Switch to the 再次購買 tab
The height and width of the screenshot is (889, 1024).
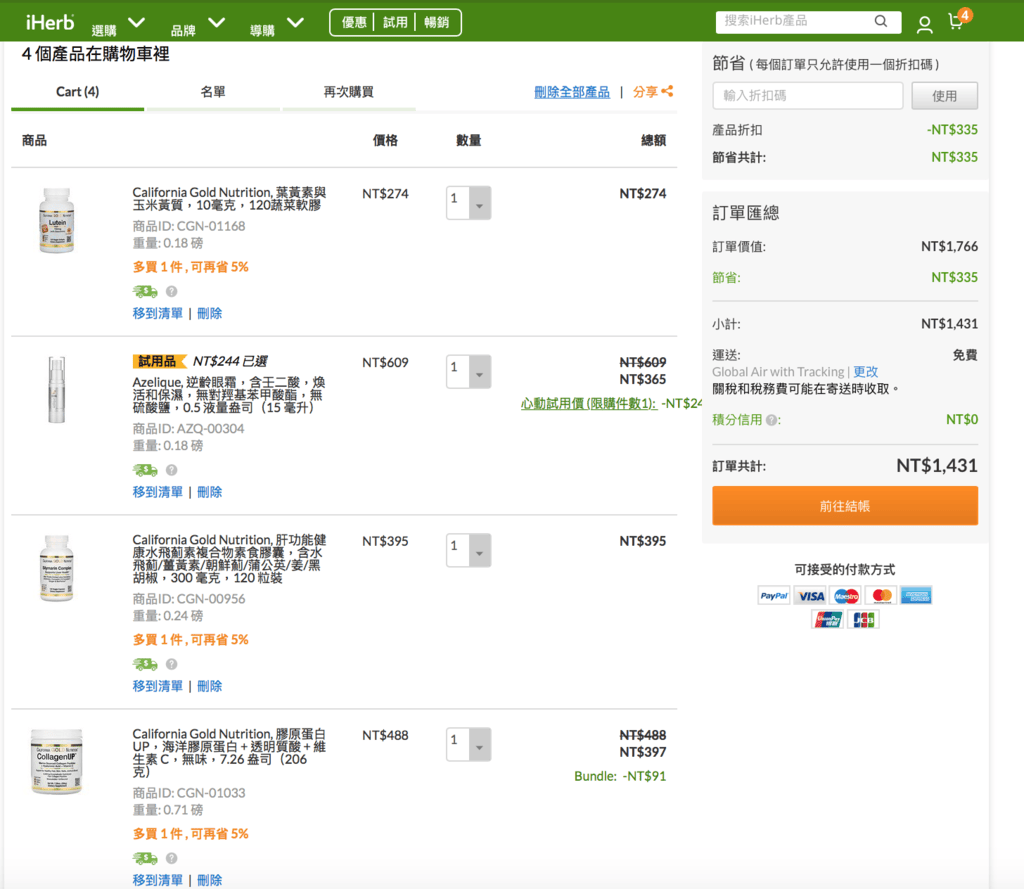tap(349, 92)
